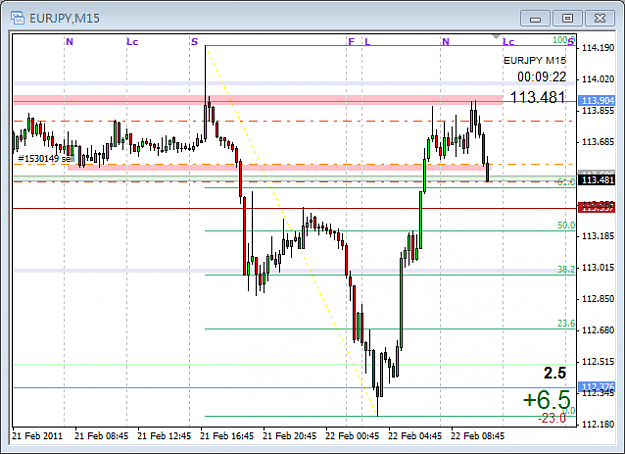Viewport: 625px width, 454px height.
Task: Click the '21 Feb 08:45' time axis label
Action: [x=102, y=436]
